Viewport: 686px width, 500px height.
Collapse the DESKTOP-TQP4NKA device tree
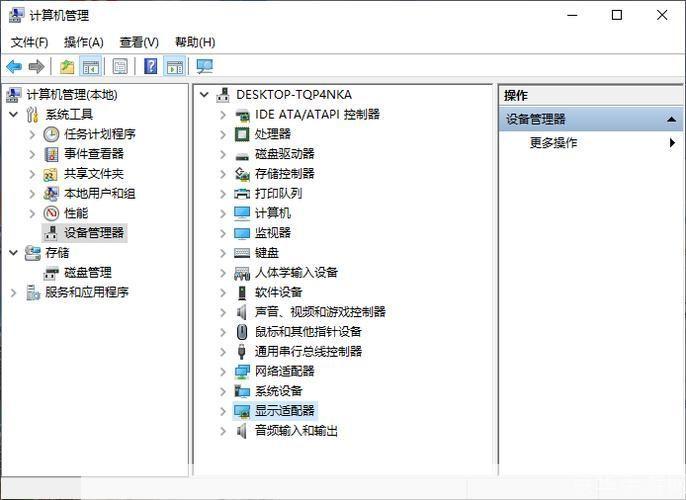click(x=204, y=94)
